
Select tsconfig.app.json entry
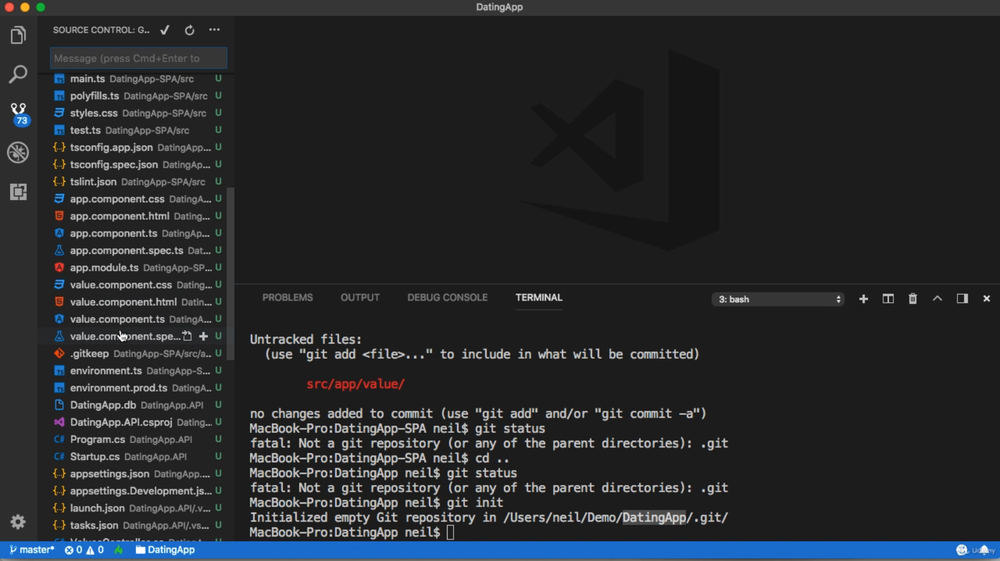pos(136,147)
